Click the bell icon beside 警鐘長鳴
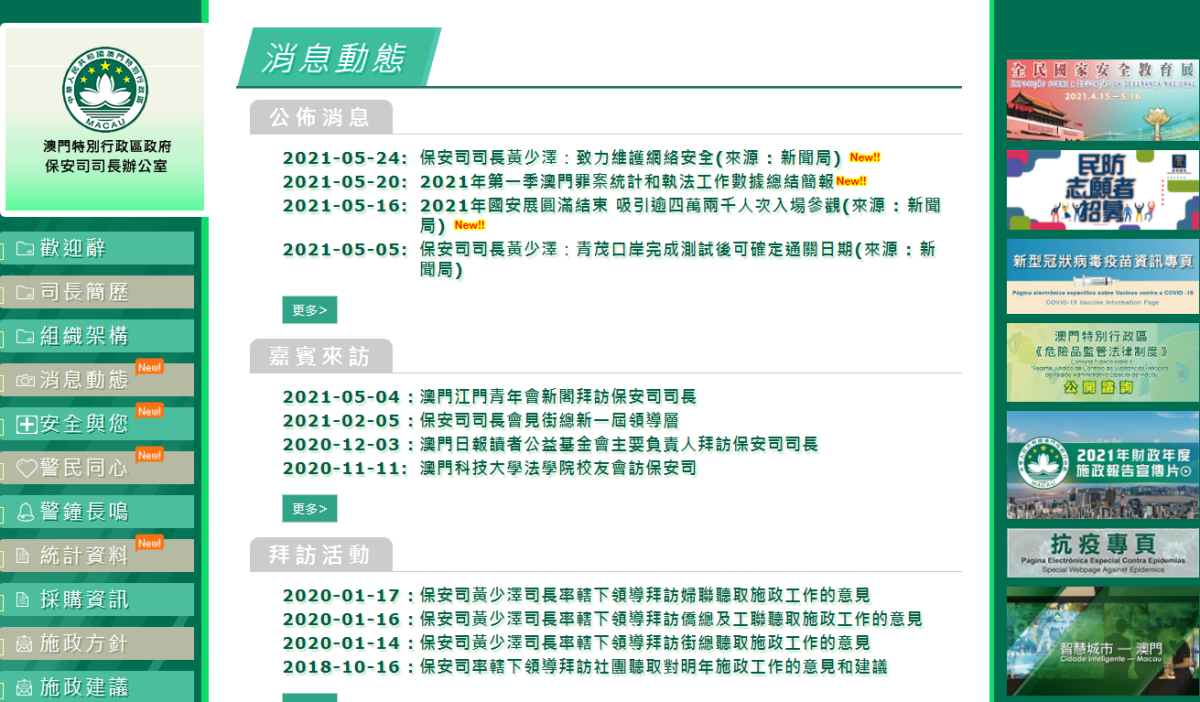Screen dimensions: 1200x702 pyautogui.click(x=25, y=513)
